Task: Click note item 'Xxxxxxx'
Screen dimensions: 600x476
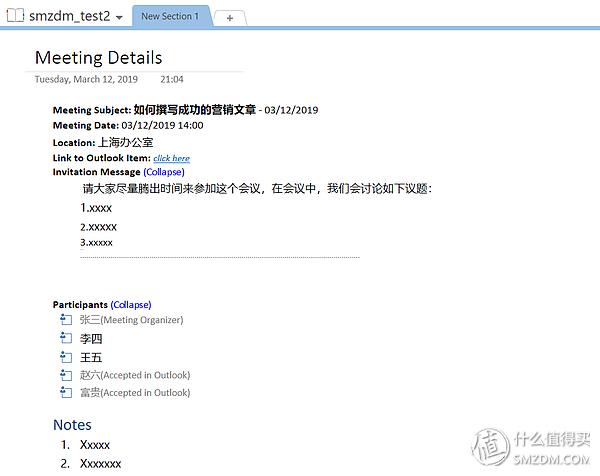Action: 100,464
